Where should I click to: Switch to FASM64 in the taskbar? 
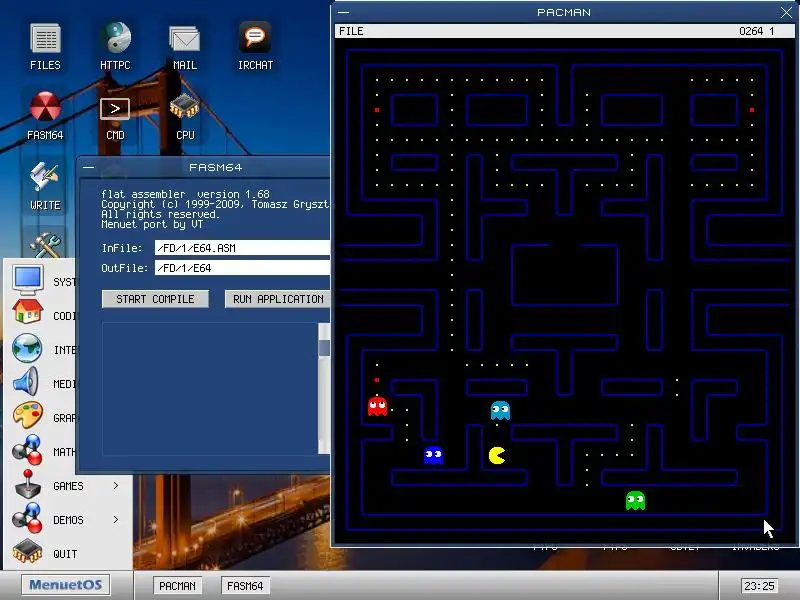pos(245,586)
